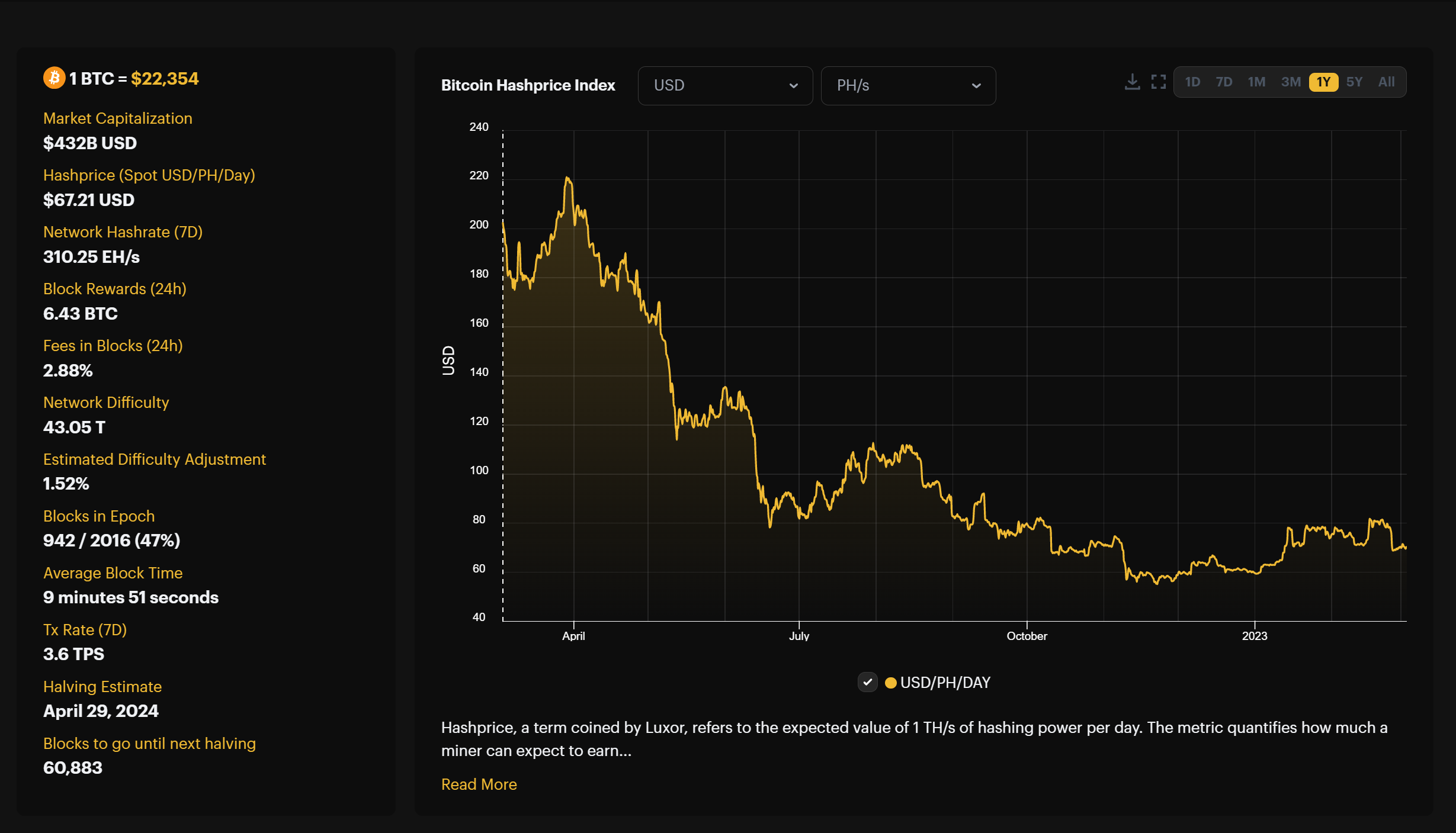1456x833 pixels.
Task: Switch chart to 3M range
Action: pos(1291,82)
